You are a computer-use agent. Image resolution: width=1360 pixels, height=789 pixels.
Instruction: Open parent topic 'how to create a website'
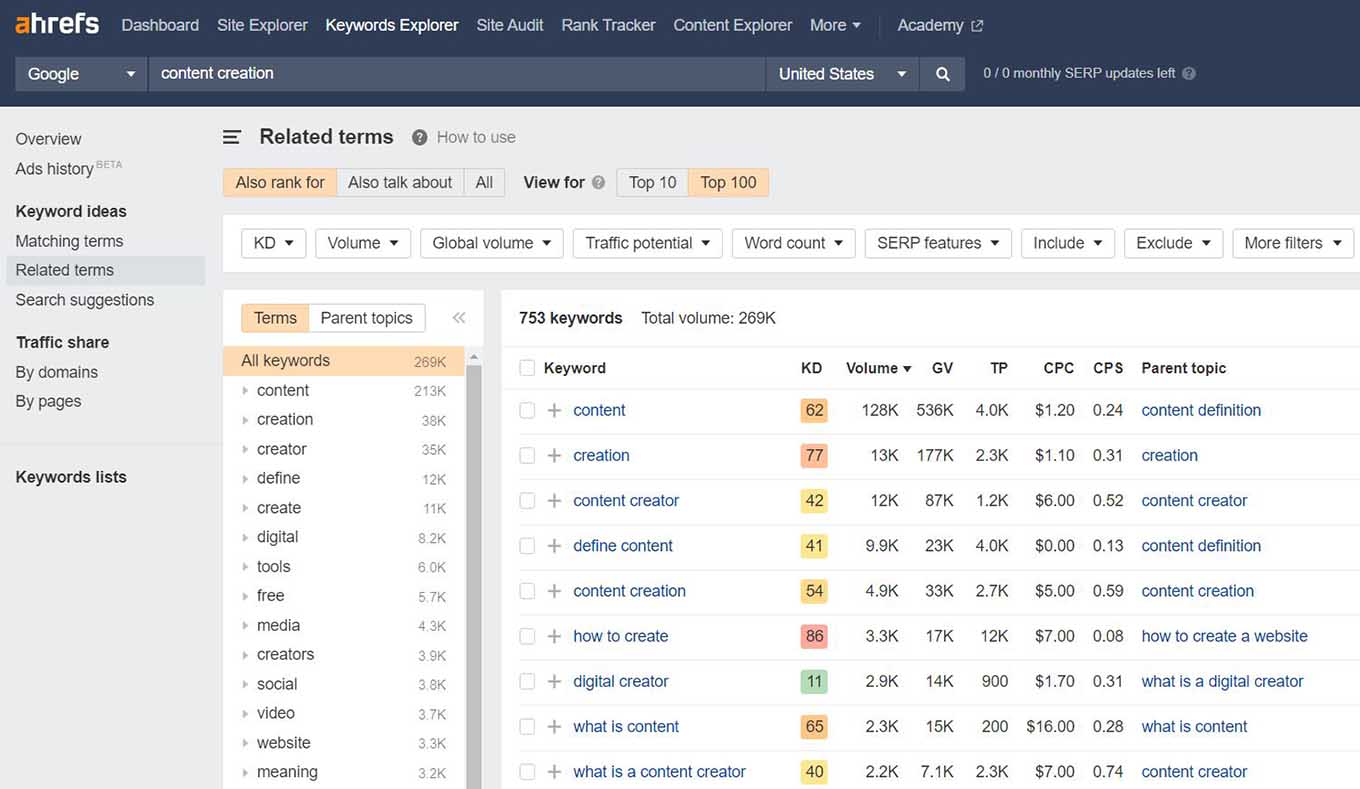tap(1225, 636)
